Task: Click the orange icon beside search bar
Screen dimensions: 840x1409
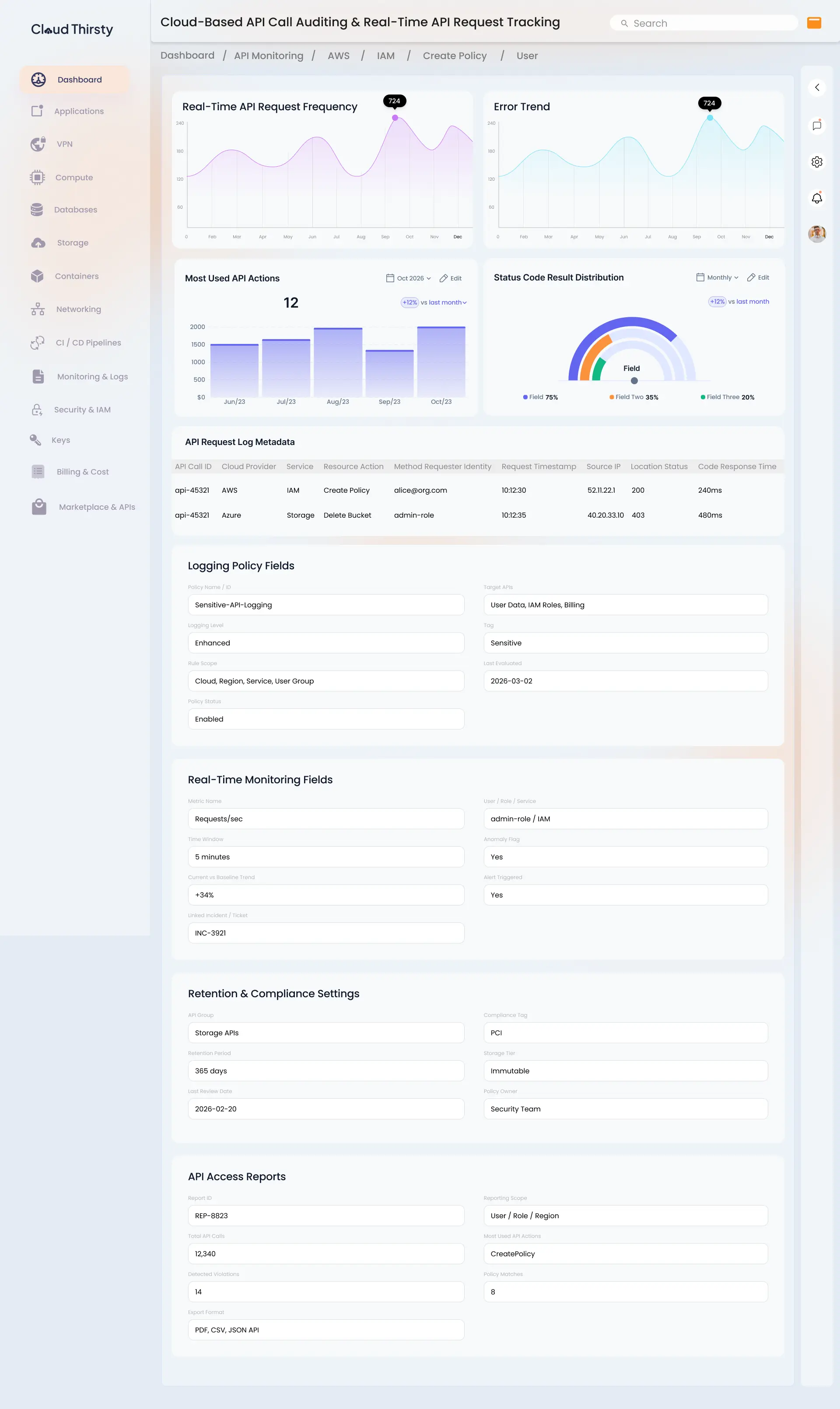Action: [813, 23]
